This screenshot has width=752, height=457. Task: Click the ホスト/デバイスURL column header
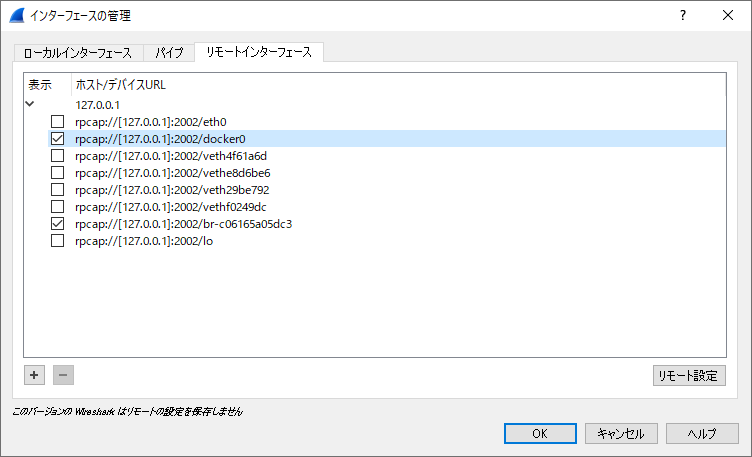coord(398,85)
